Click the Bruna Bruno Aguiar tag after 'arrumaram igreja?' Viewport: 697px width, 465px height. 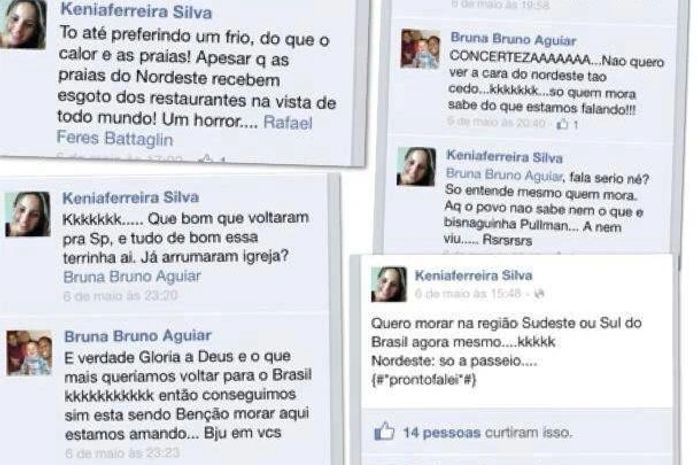tap(132, 277)
